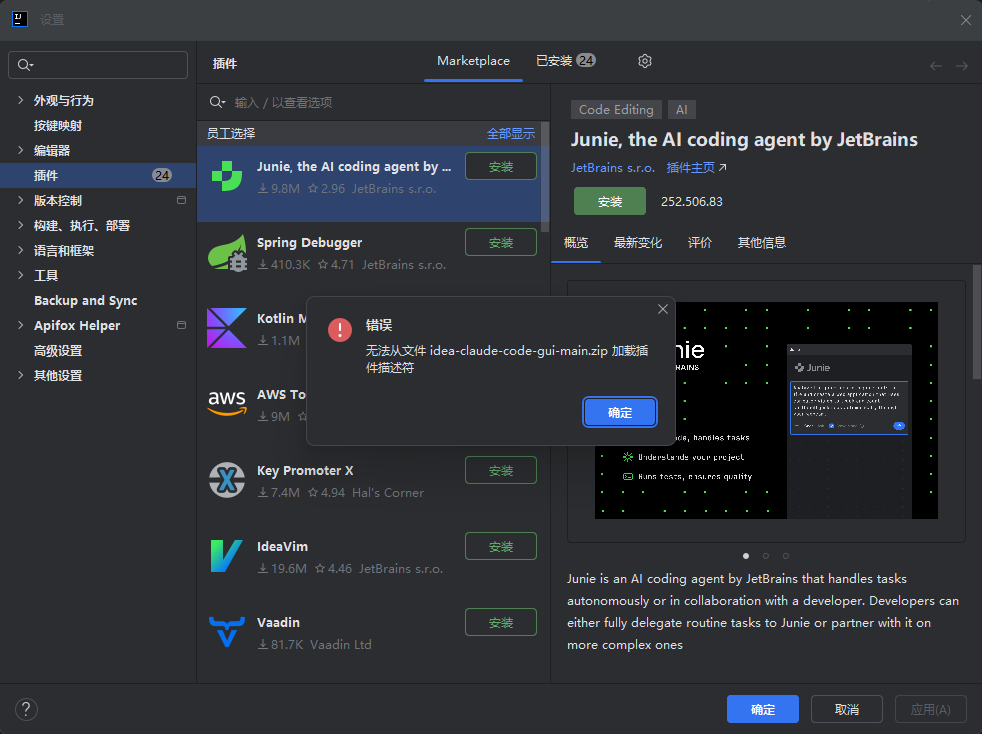Switch to the 已安装 tab
Screen dimensions: 982x734
tap(566, 61)
